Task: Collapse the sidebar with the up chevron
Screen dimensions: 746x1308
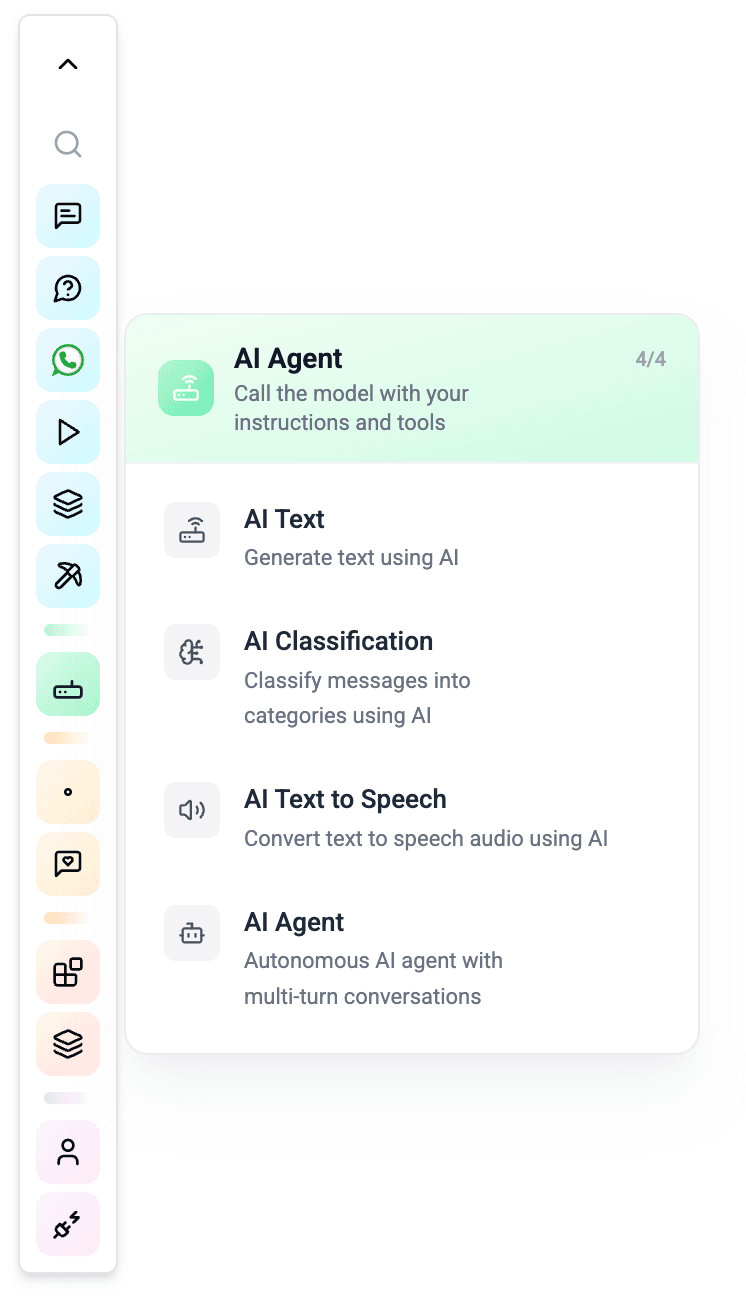Action: point(68,65)
